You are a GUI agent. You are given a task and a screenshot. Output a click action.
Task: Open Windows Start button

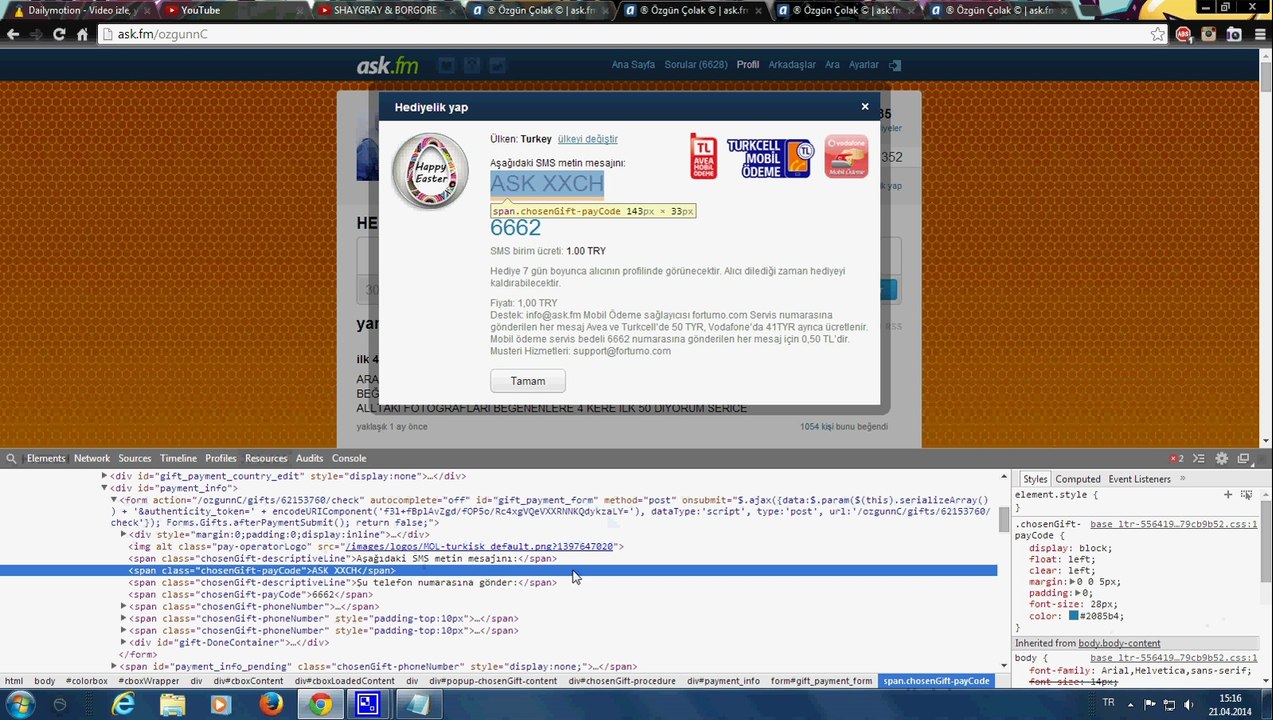point(20,704)
